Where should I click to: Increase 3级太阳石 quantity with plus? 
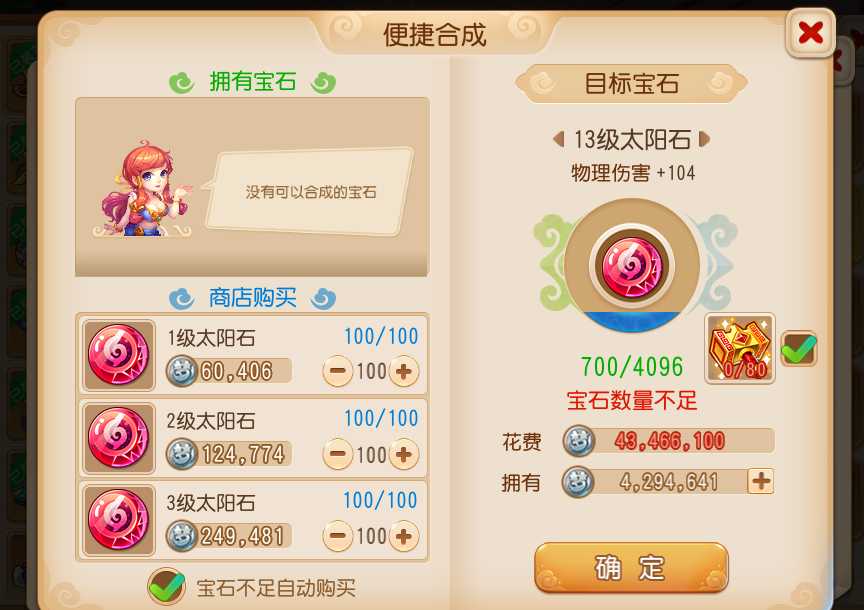click(404, 536)
